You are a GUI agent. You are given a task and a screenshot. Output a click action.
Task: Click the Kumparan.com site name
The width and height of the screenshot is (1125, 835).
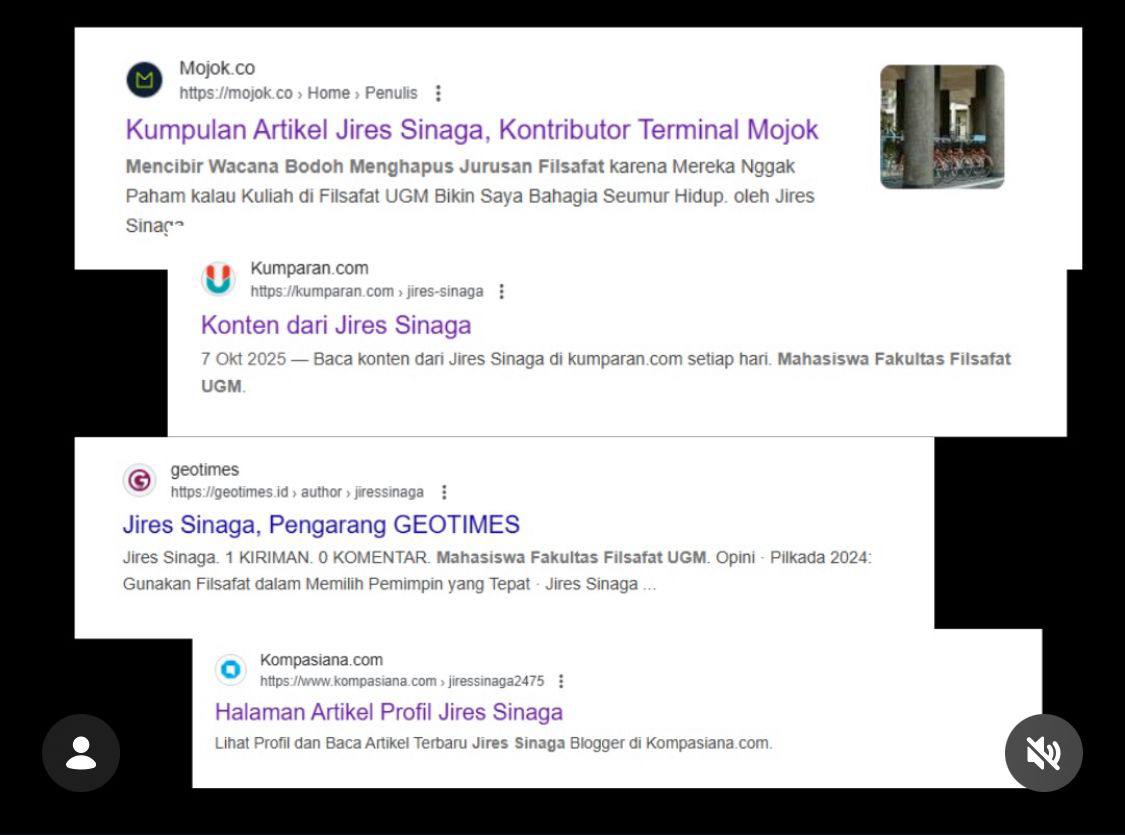(309, 268)
